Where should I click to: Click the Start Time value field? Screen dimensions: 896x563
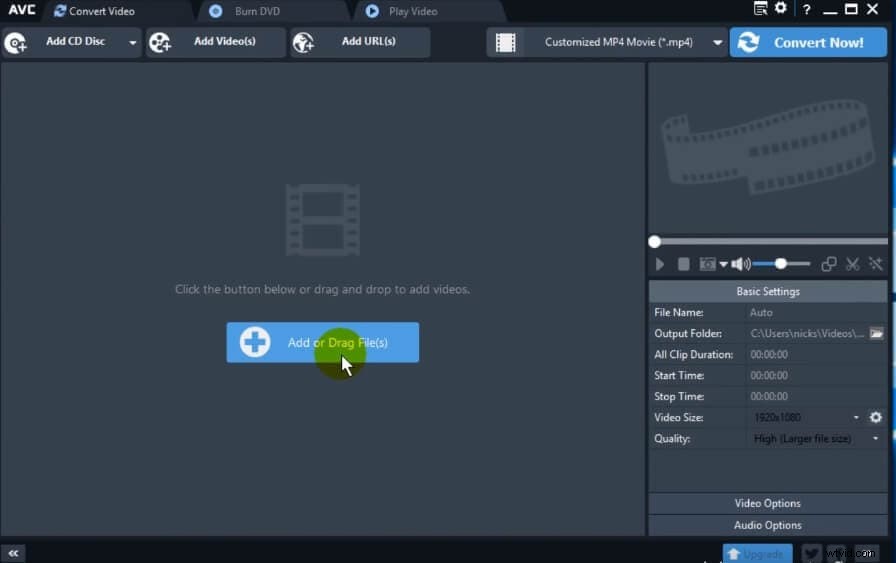(817, 376)
